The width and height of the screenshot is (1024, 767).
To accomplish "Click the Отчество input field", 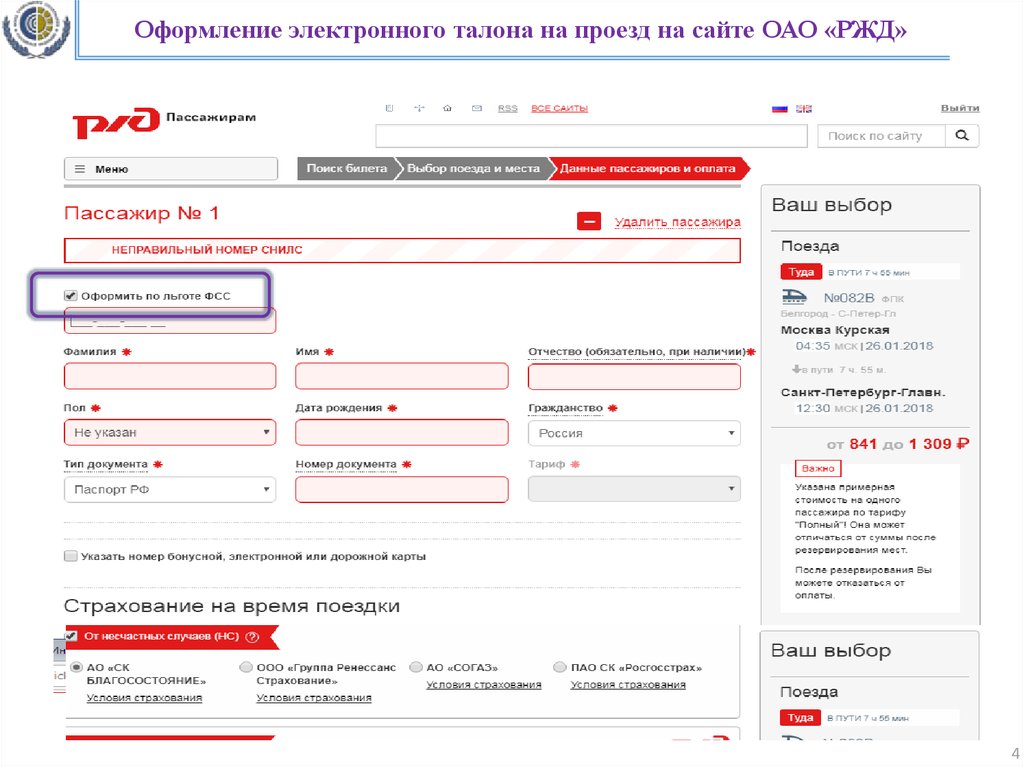I will point(634,377).
